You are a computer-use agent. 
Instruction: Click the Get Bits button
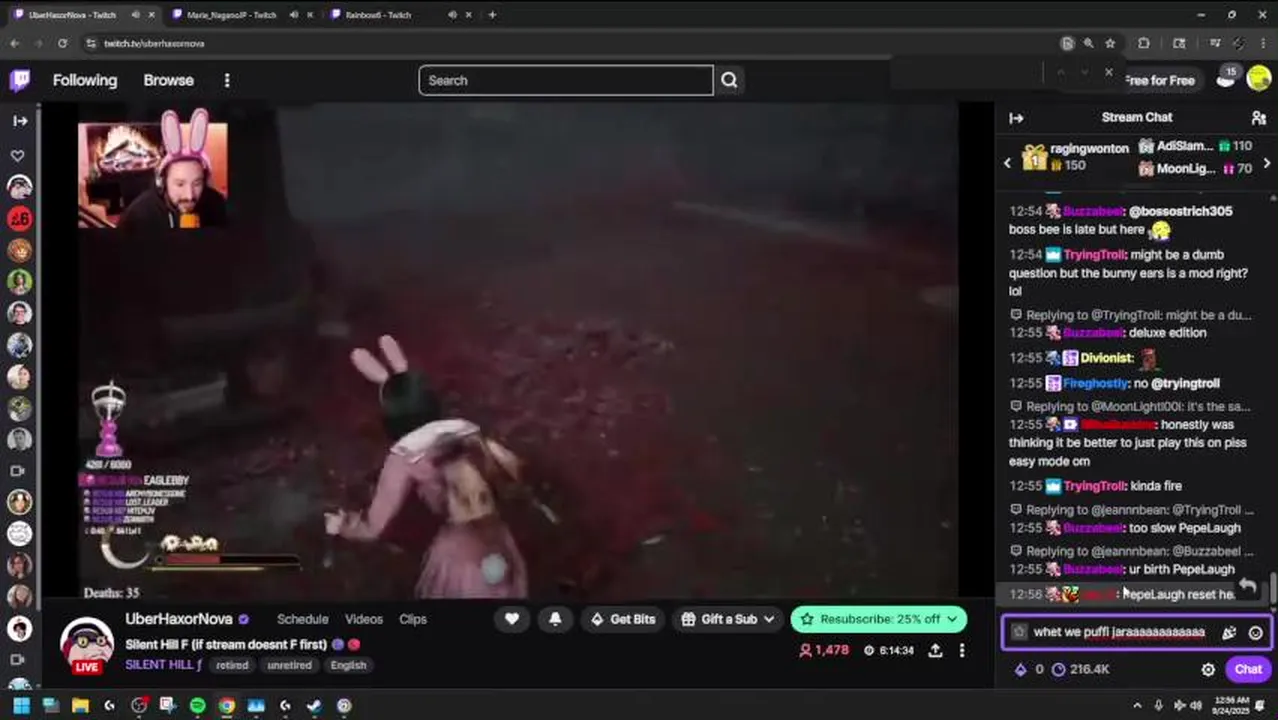(x=623, y=619)
